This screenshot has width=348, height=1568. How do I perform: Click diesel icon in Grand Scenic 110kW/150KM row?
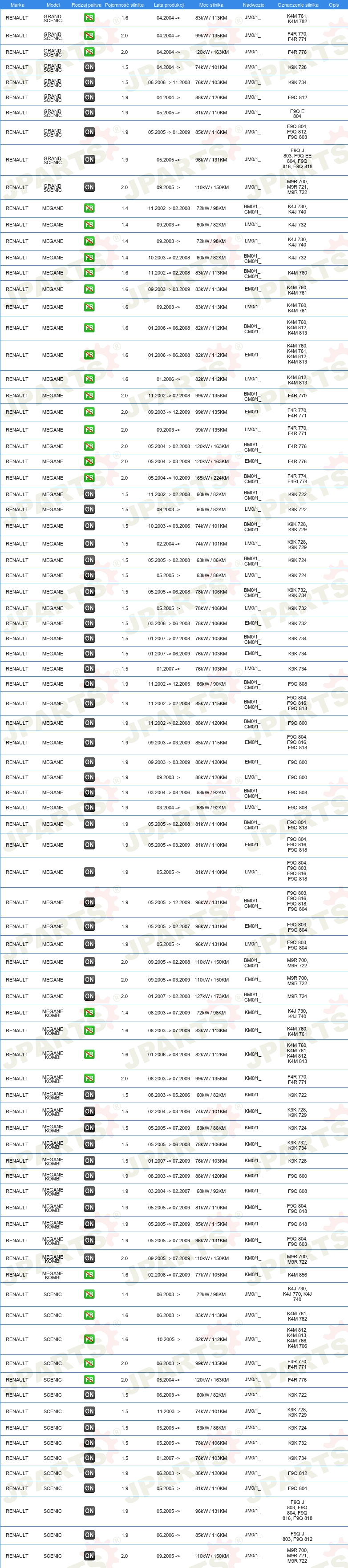[x=89, y=187]
